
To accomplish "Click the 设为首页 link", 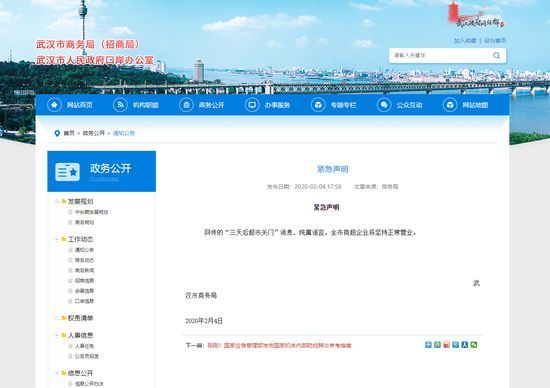I will pos(495,41).
